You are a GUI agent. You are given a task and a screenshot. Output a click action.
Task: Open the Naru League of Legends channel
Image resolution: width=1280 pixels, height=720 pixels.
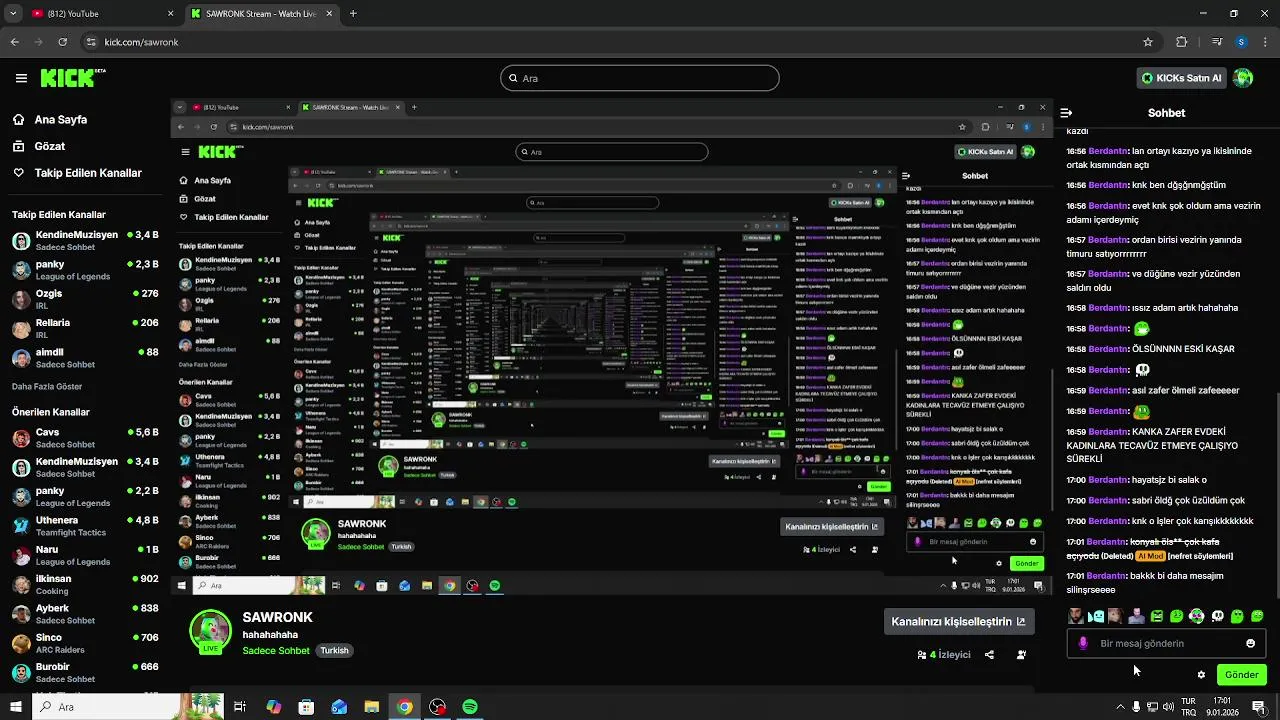[85, 555]
